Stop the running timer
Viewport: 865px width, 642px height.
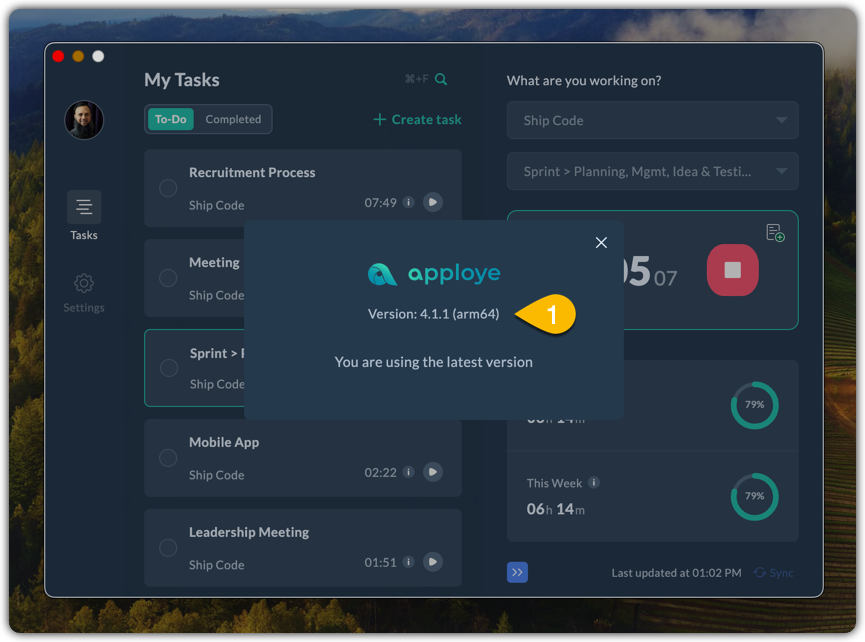click(733, 270)
